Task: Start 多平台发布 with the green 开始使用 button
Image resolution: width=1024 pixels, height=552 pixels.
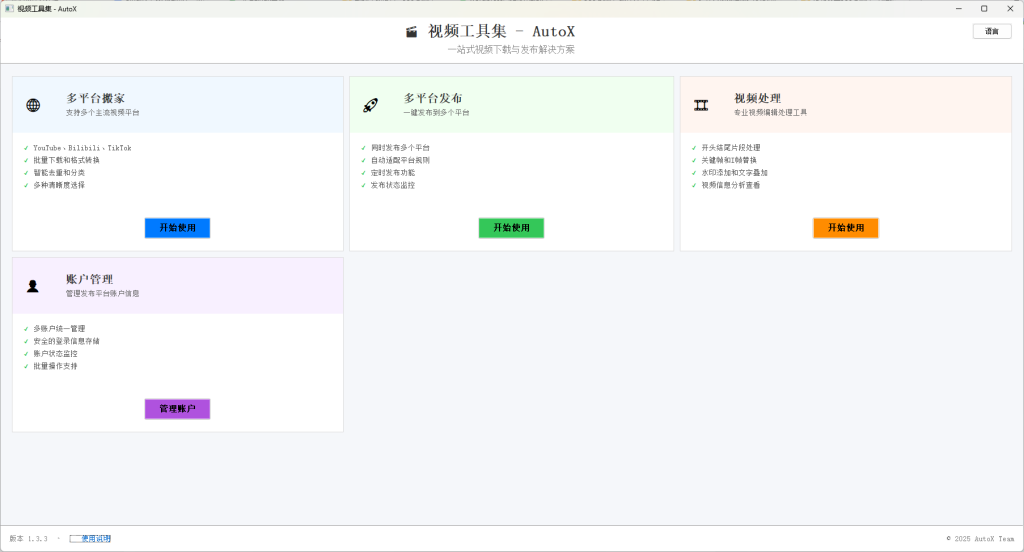Action: pos(511,228)
